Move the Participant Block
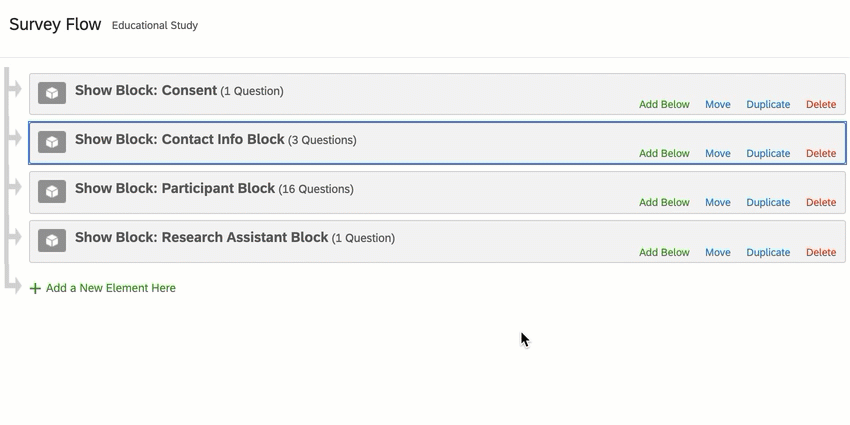This screenshot has height=425, width=850. coord(717,202)
